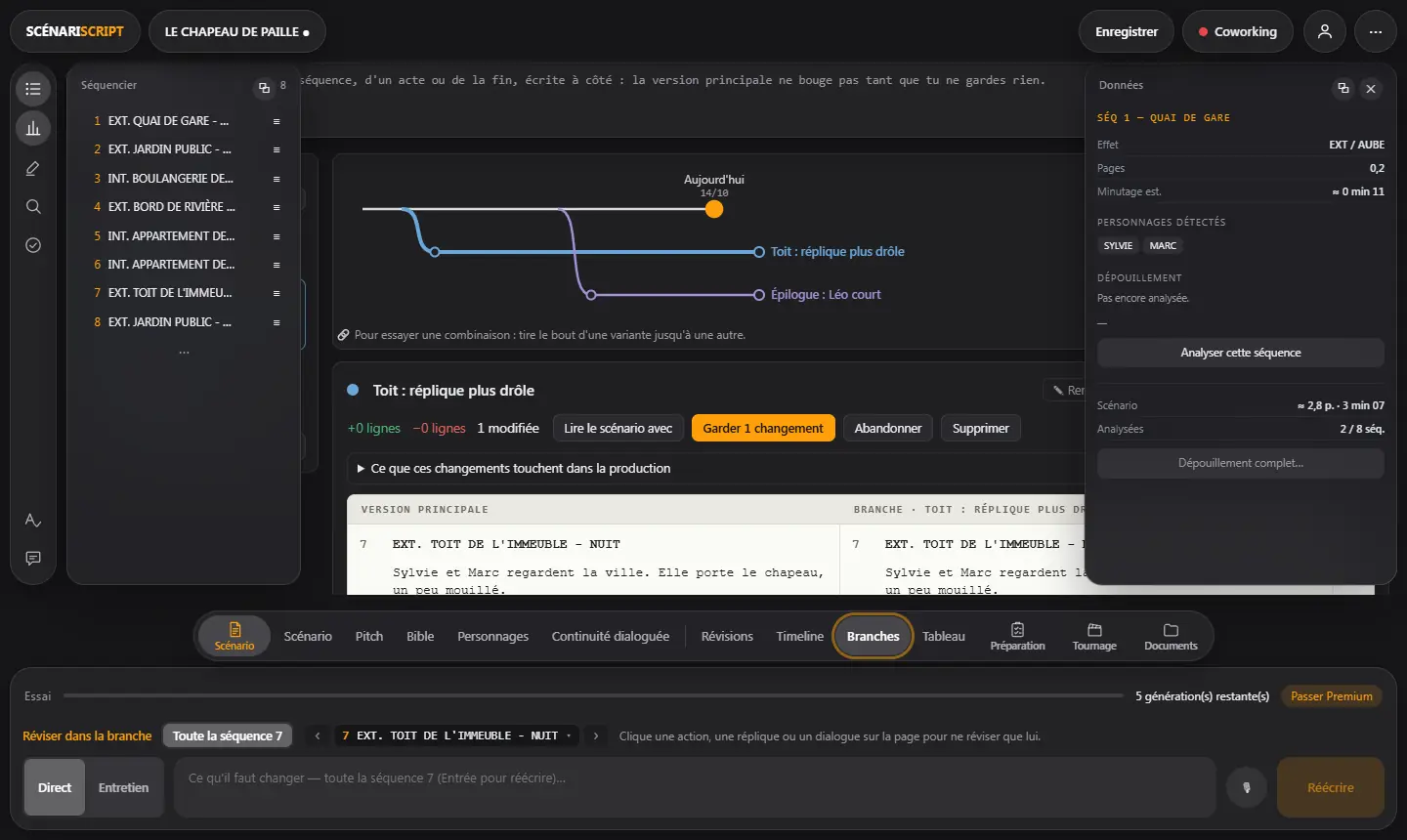Open the Tournage section
Viewport: 1407px width, 840px height.
(1094, 636)
